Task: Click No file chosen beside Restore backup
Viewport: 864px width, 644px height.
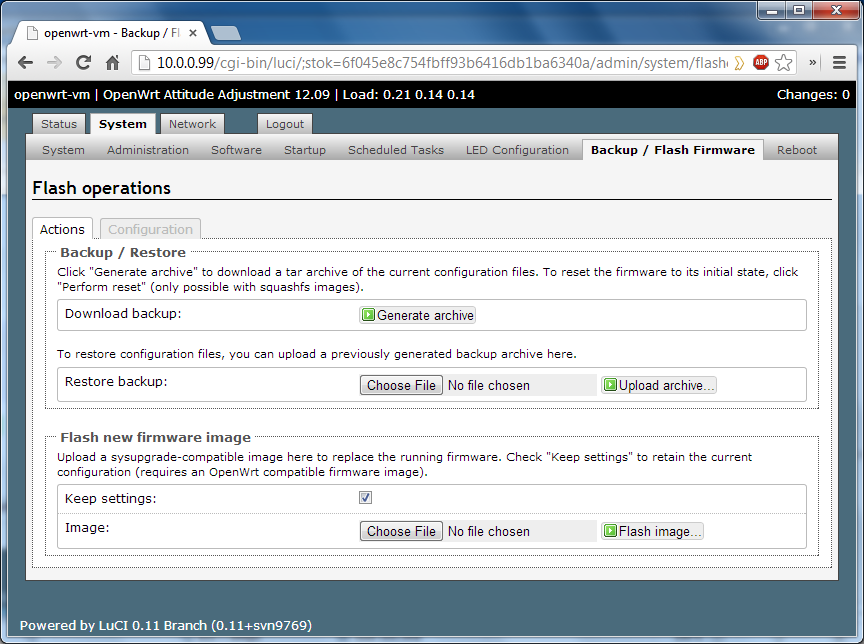Action: (489, 386)
